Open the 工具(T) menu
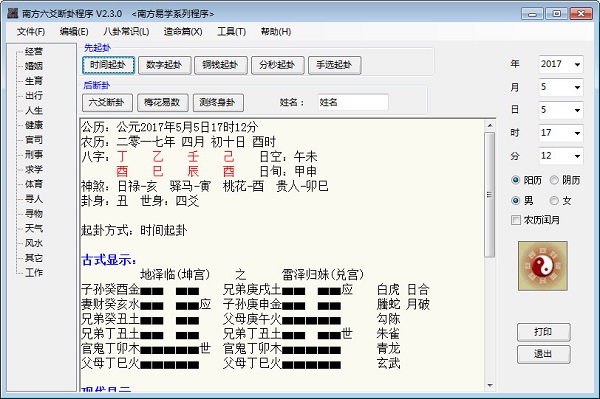The image size is (600, 399). pos(232,31)
